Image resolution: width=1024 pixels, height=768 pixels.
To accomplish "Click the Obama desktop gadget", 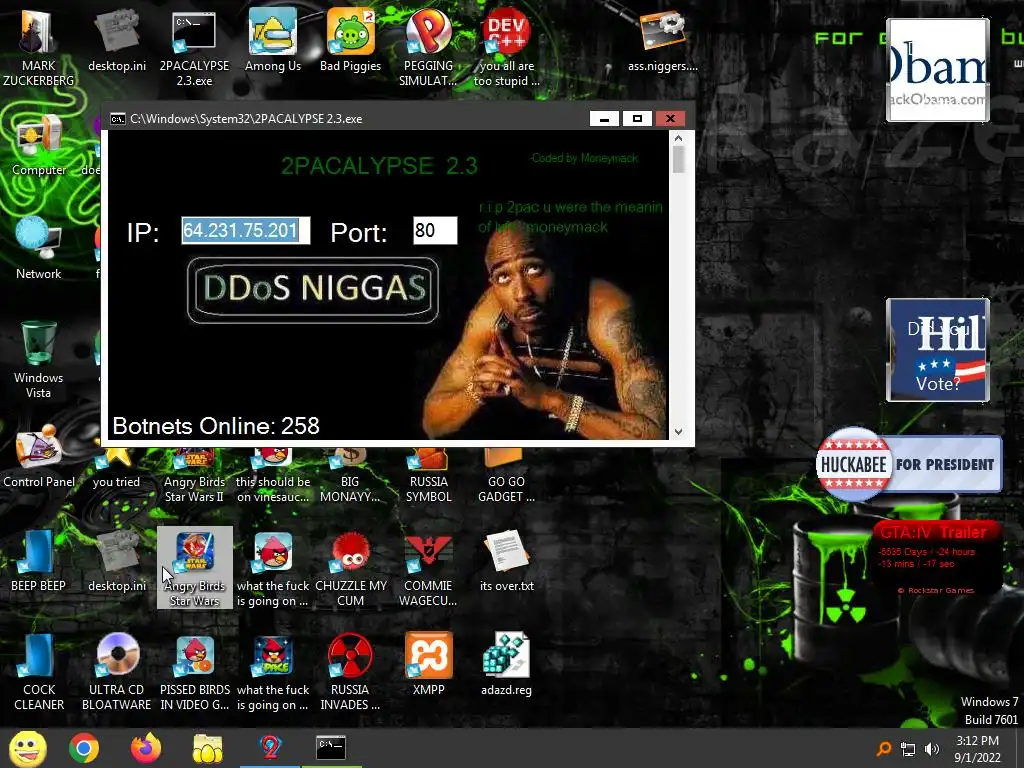I will click(937, 70).
